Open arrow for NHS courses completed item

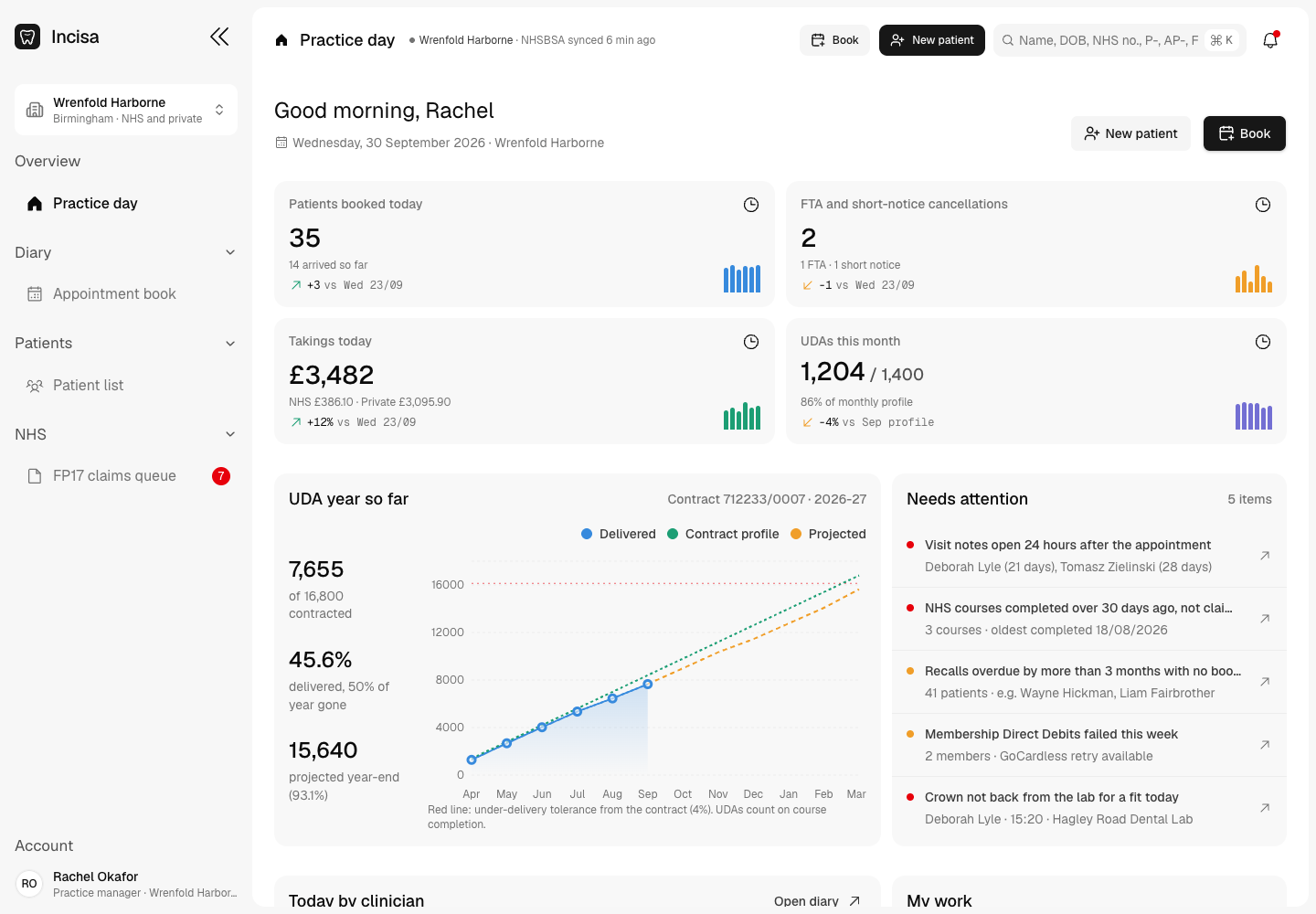click(x=1265, y=619)
